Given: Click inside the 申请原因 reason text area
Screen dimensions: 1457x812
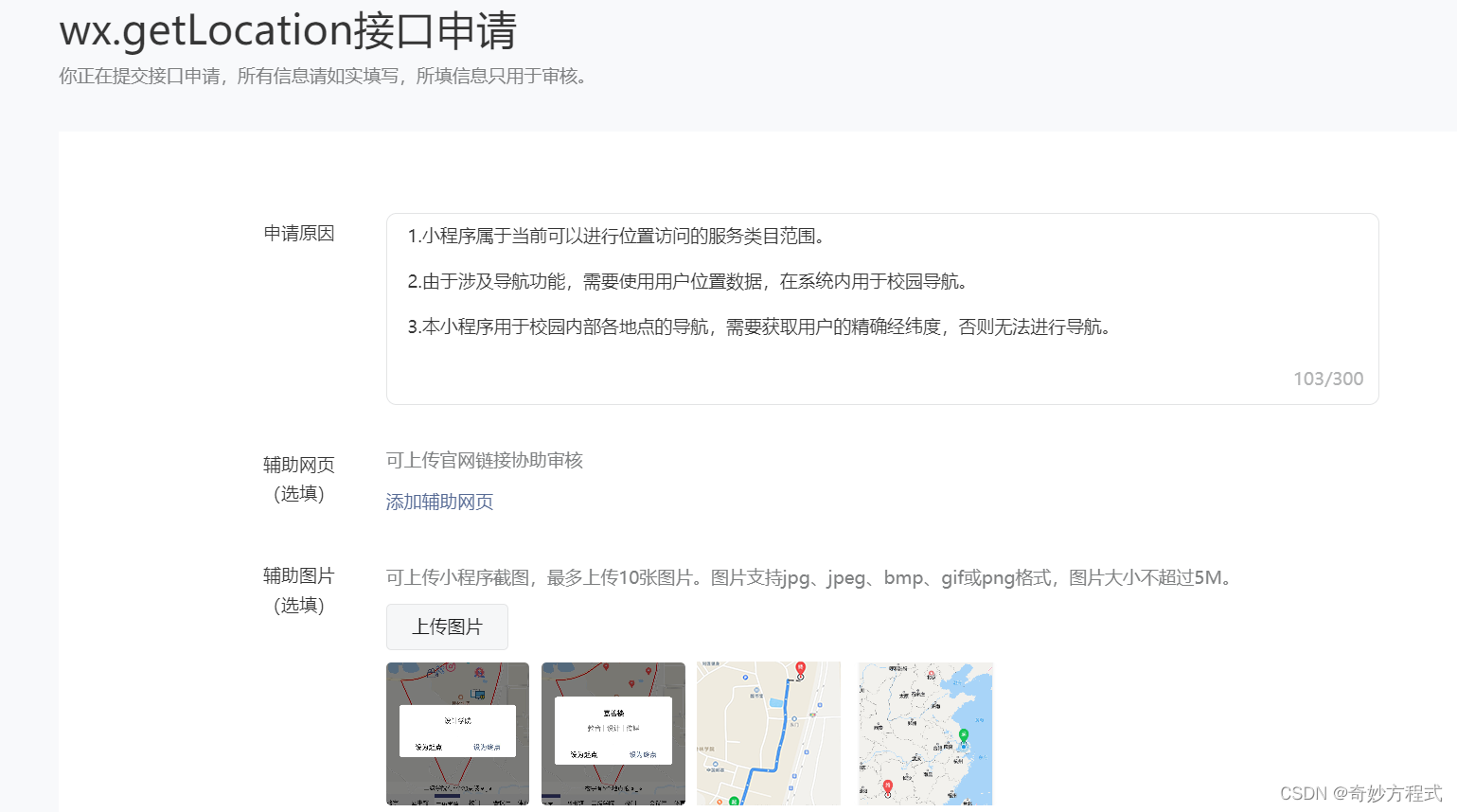Looking at the screenshot, I should click(880, 303).
